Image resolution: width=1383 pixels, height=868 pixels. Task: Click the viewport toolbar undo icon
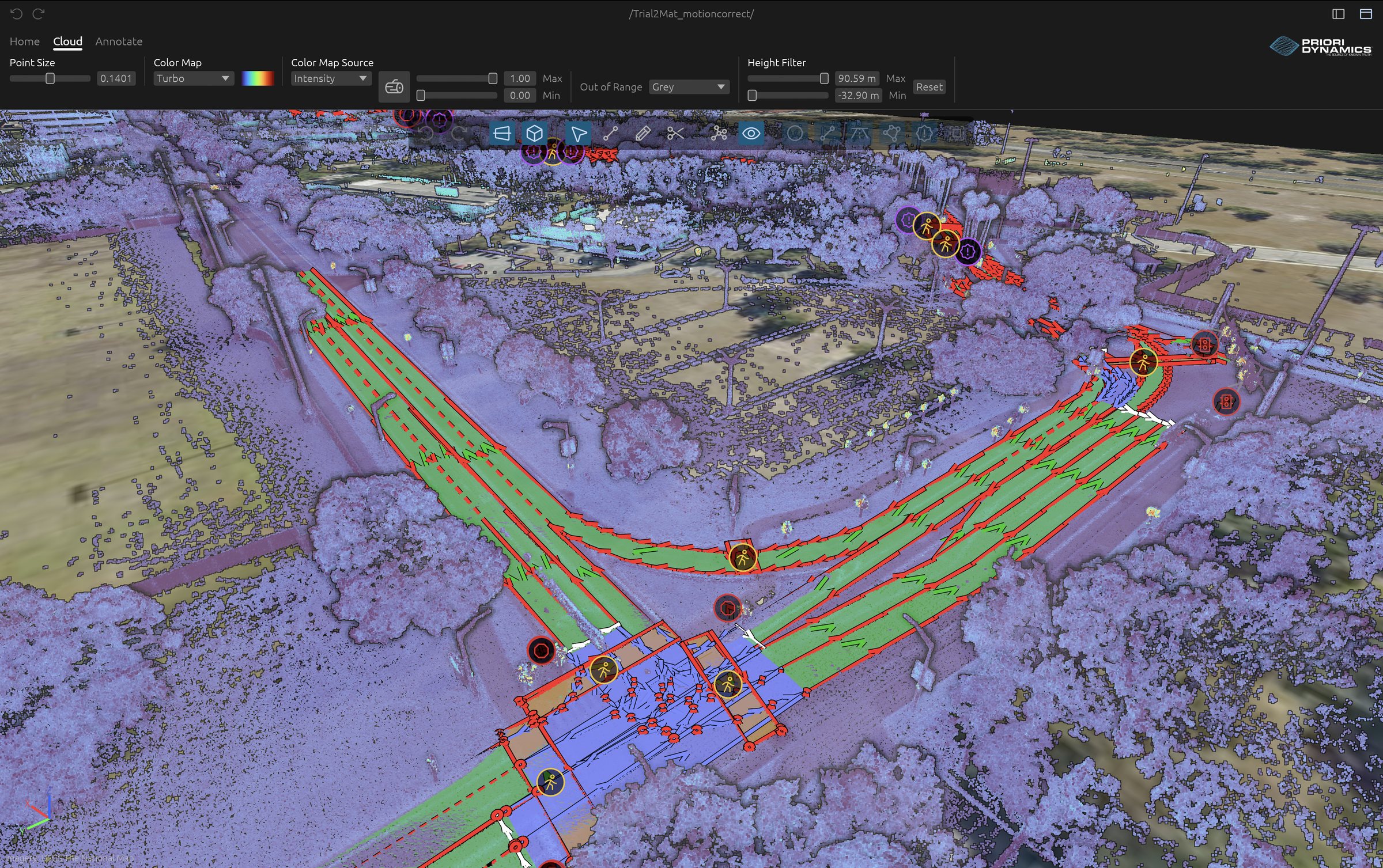(426, 134)
